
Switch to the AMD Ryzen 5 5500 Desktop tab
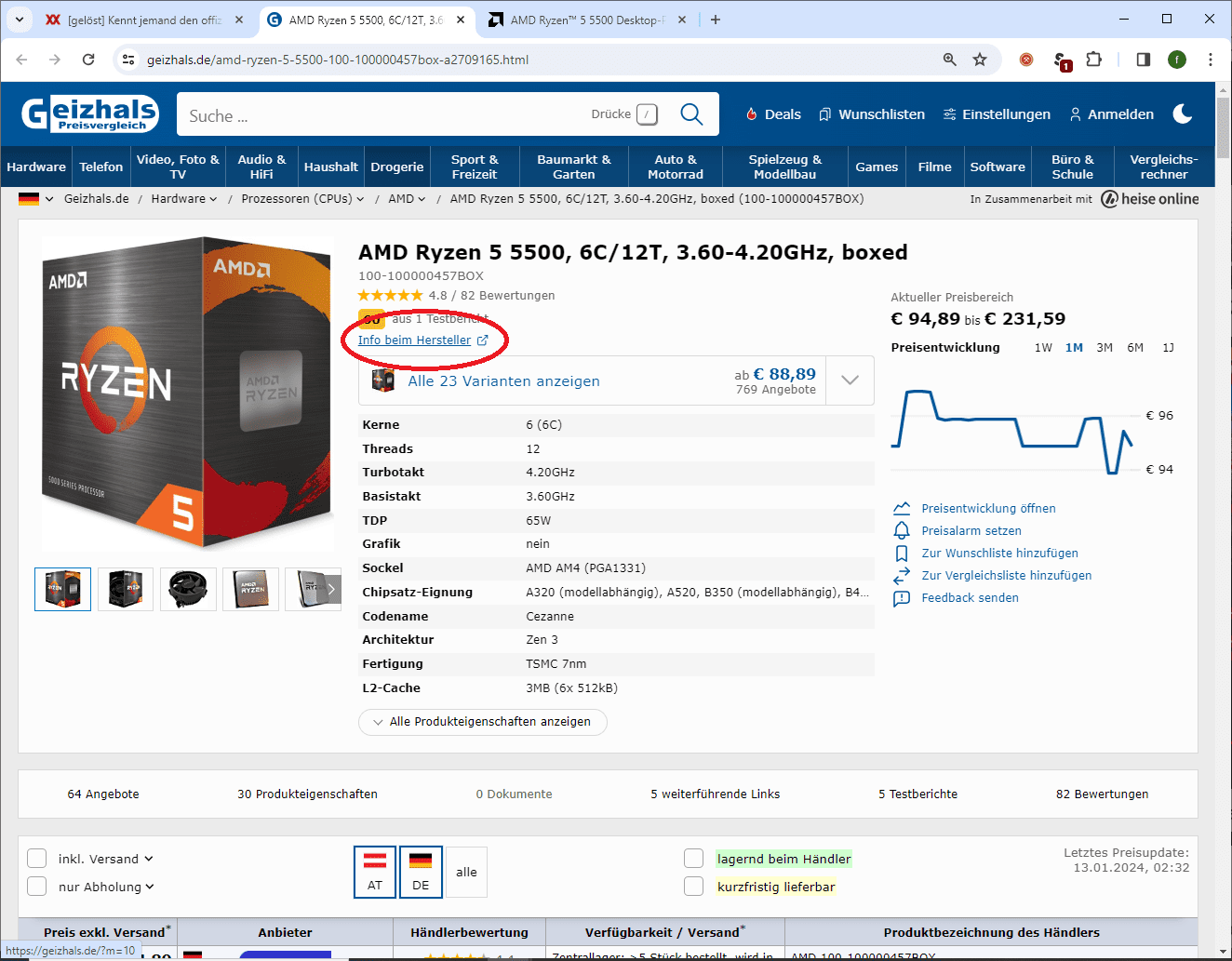(587, 20)
